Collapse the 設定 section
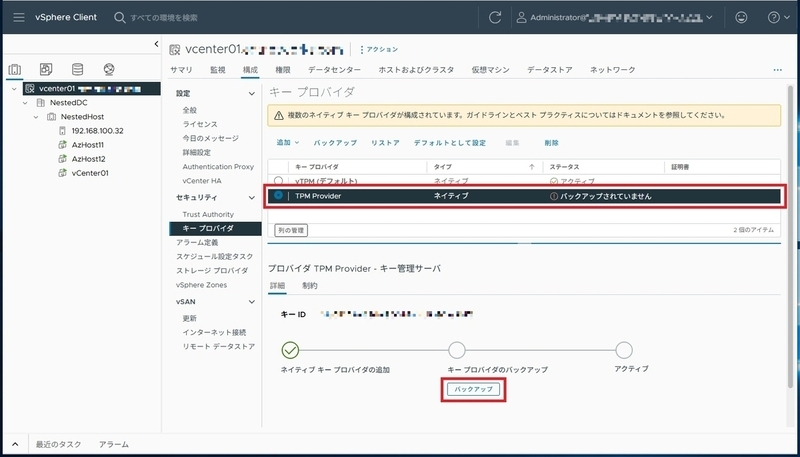Image resolution: width=800 pixels, height=457 pixels. click(252, 94)
